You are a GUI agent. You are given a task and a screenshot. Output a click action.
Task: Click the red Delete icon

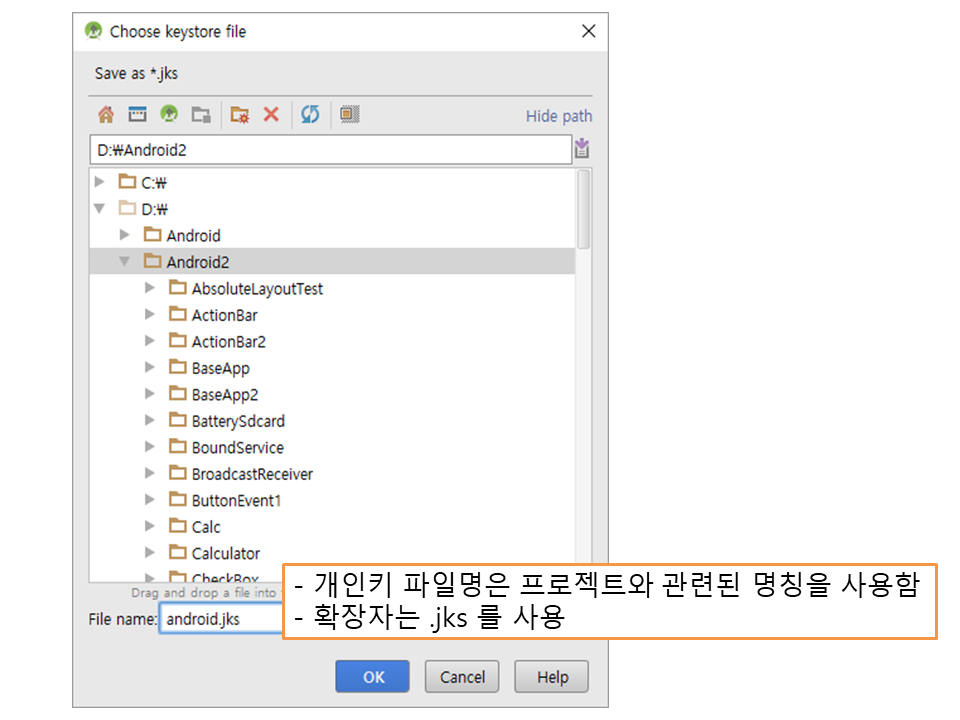(x=271, y=115)
